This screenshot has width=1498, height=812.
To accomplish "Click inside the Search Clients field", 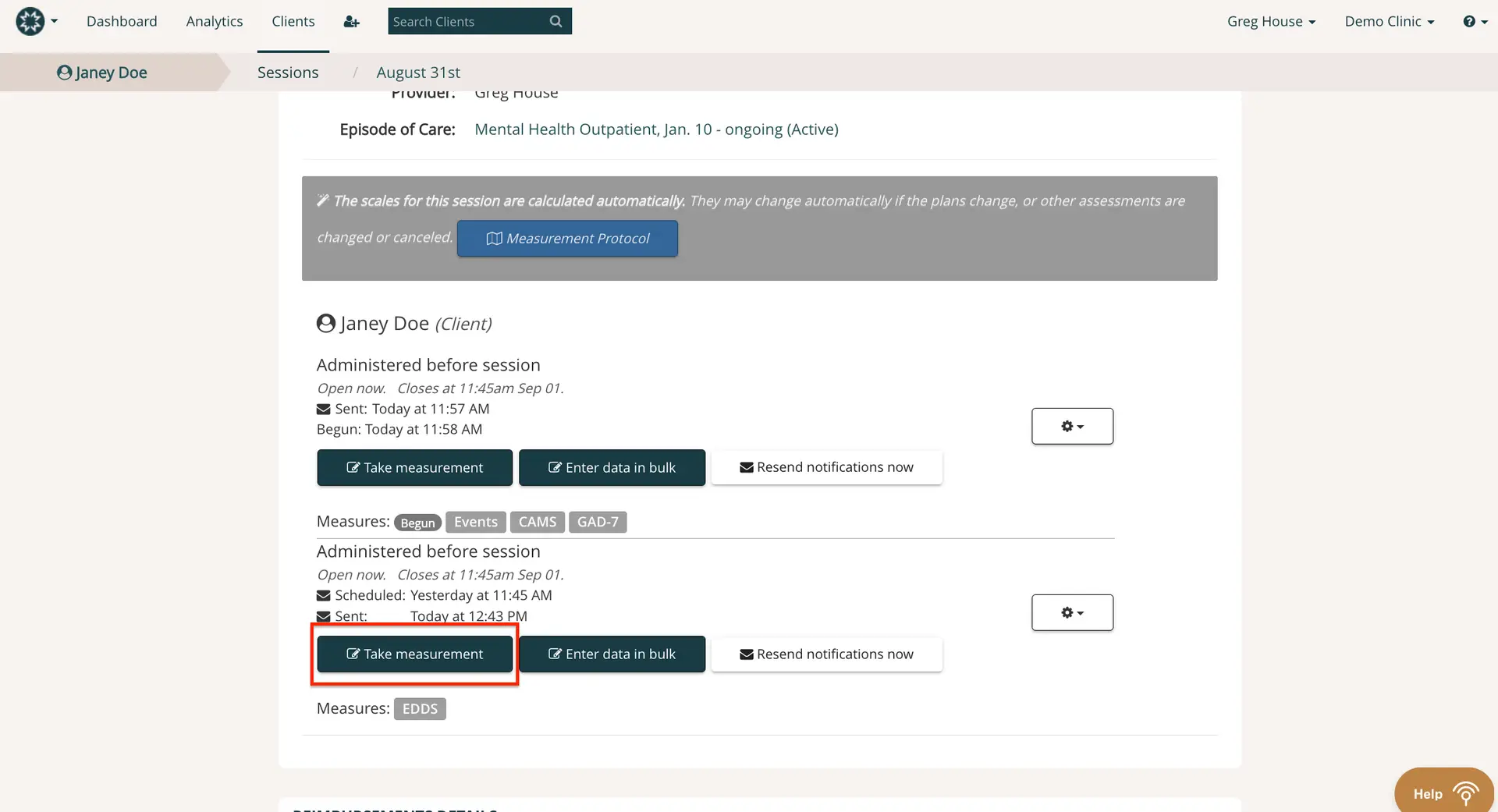I will [x=460, y=21].
